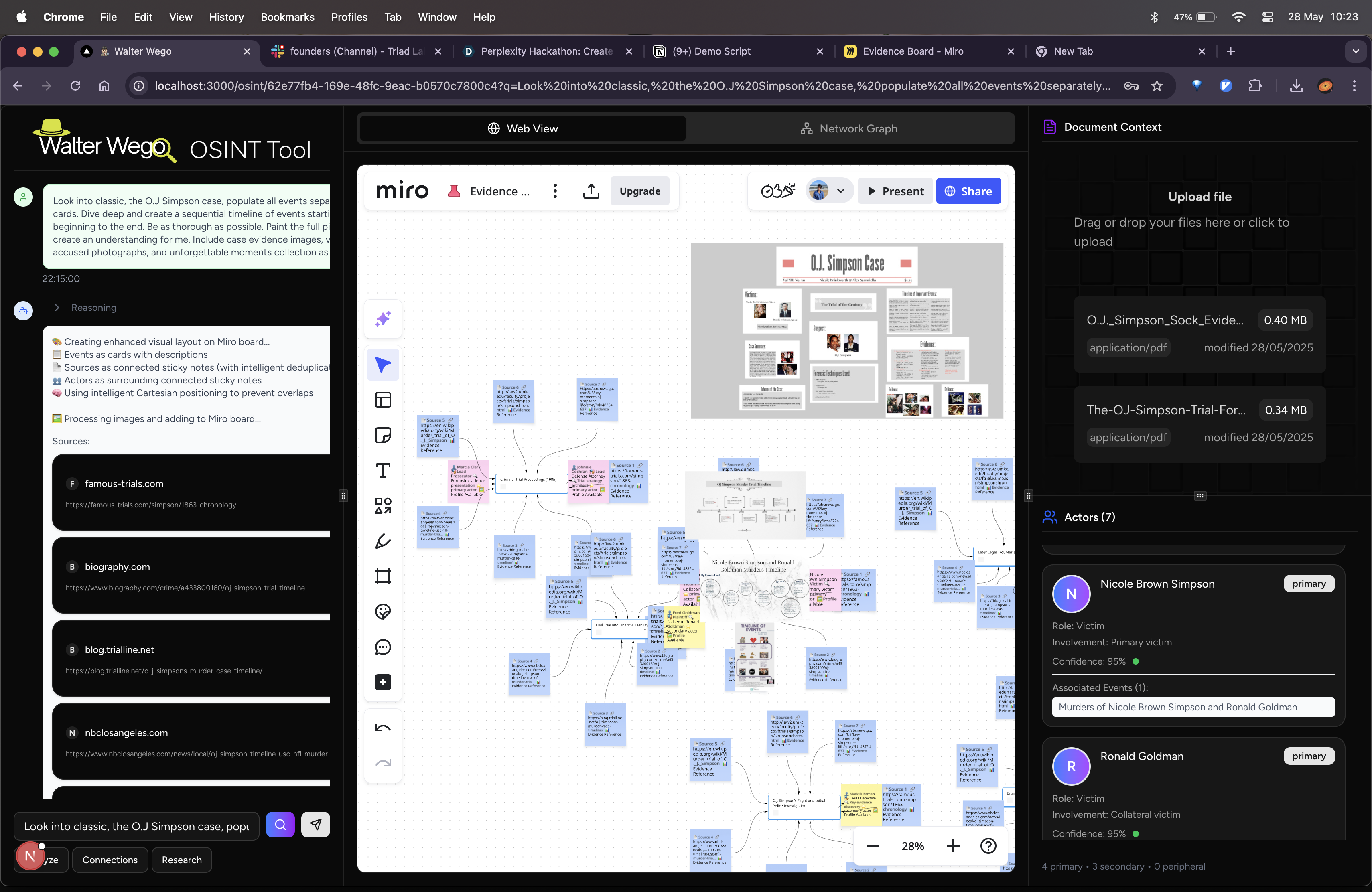Click the query input field
The height and width of the screenshot is (892, 1372).
coord(137,826)
